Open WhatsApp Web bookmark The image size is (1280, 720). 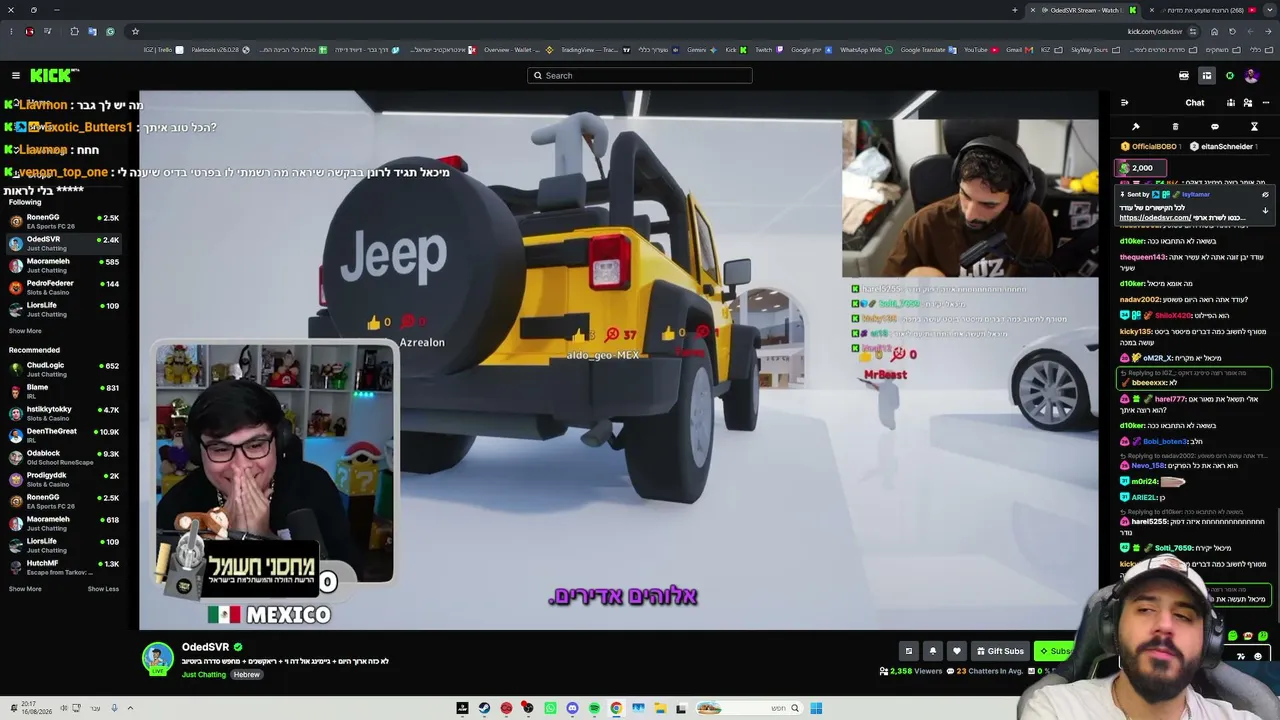tap(868, 49)
